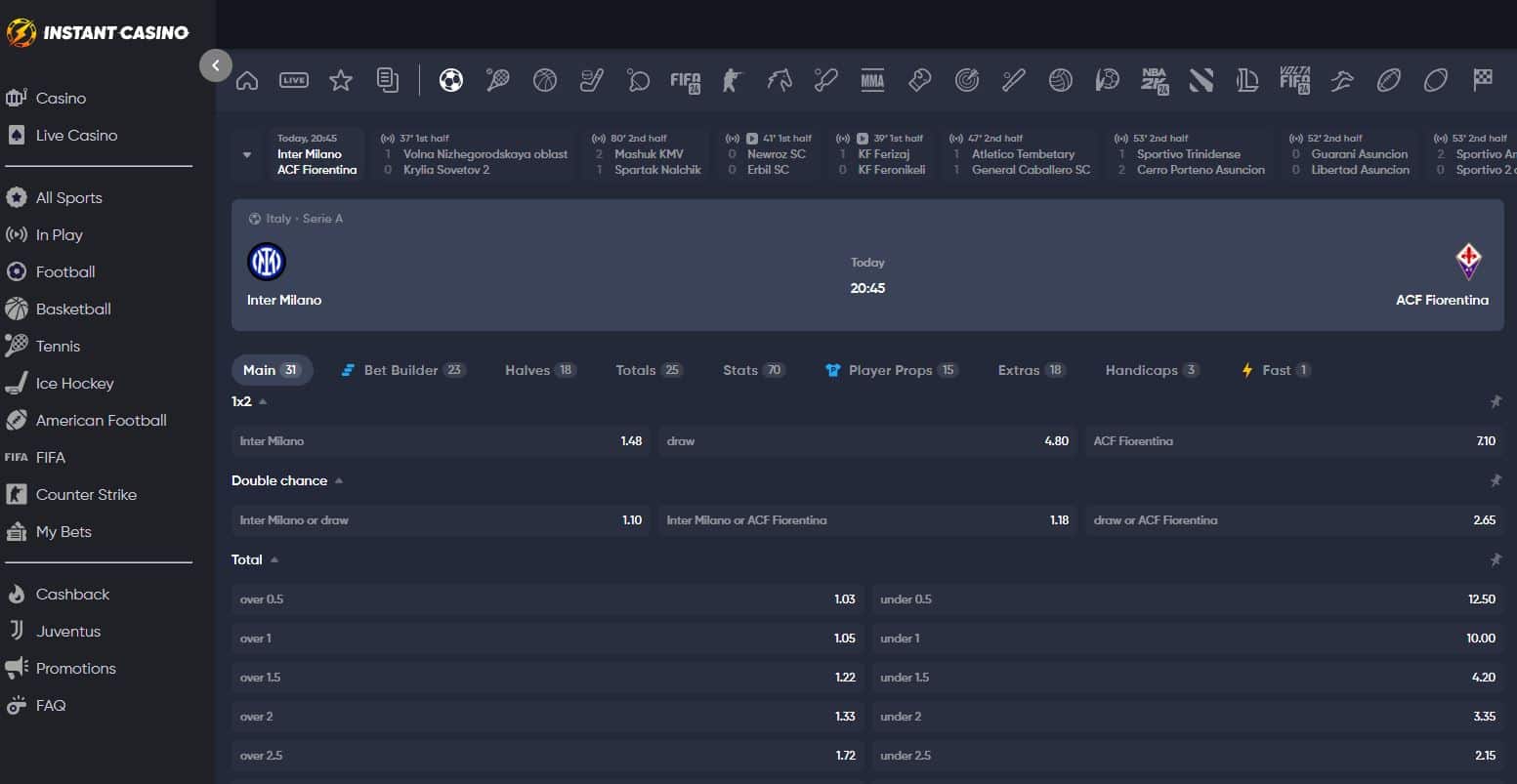
Task: Open the Stats tab
Action: [x=754, y=370]
